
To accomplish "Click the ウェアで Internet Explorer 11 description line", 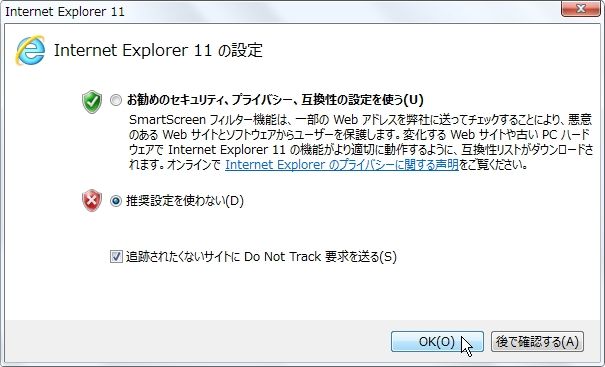I will 361,150.
